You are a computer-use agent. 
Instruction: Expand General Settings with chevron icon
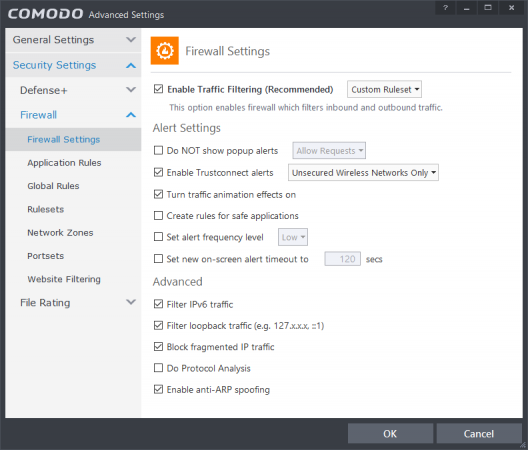click(x=131, y=40)
